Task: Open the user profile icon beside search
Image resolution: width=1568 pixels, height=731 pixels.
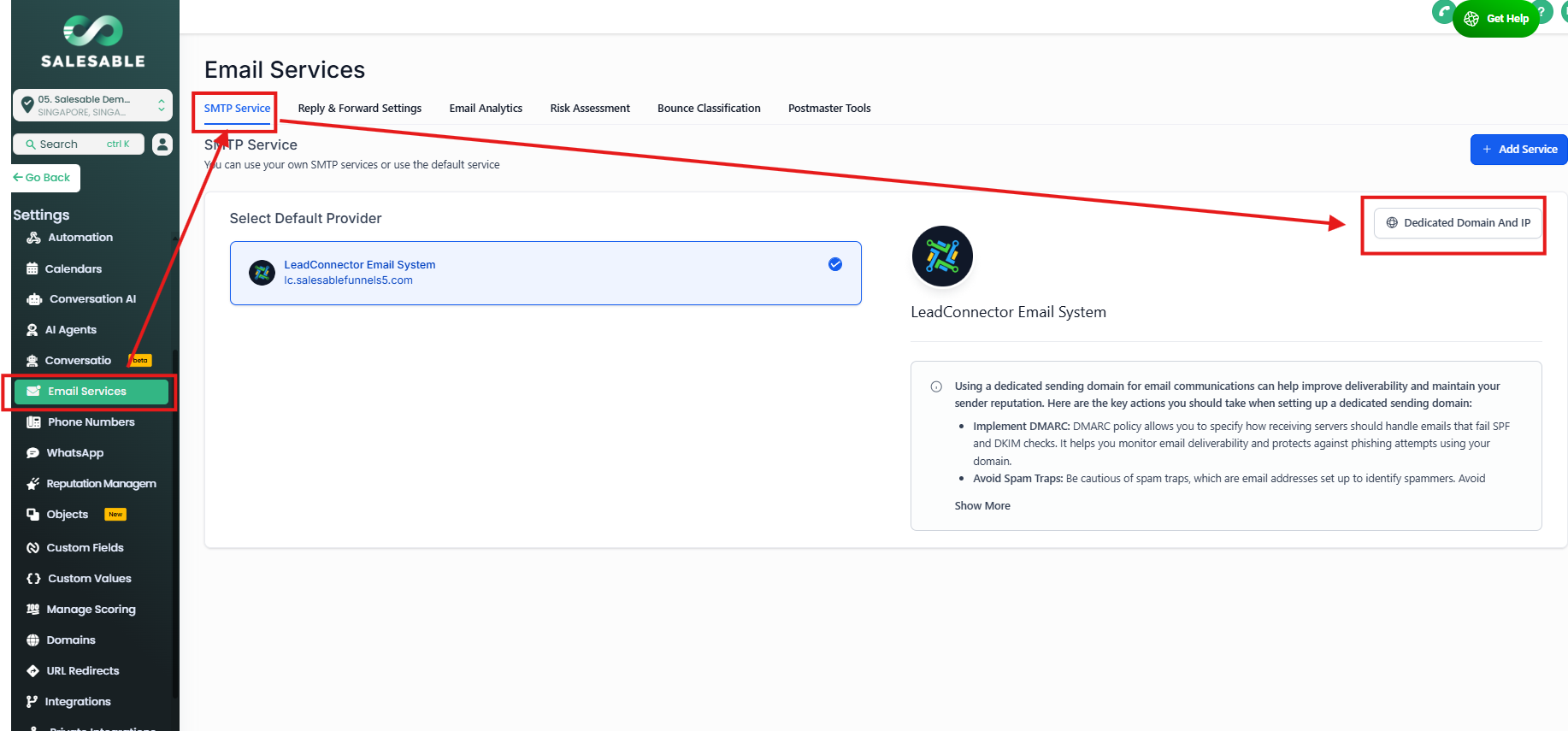Action: coord(162,144)
